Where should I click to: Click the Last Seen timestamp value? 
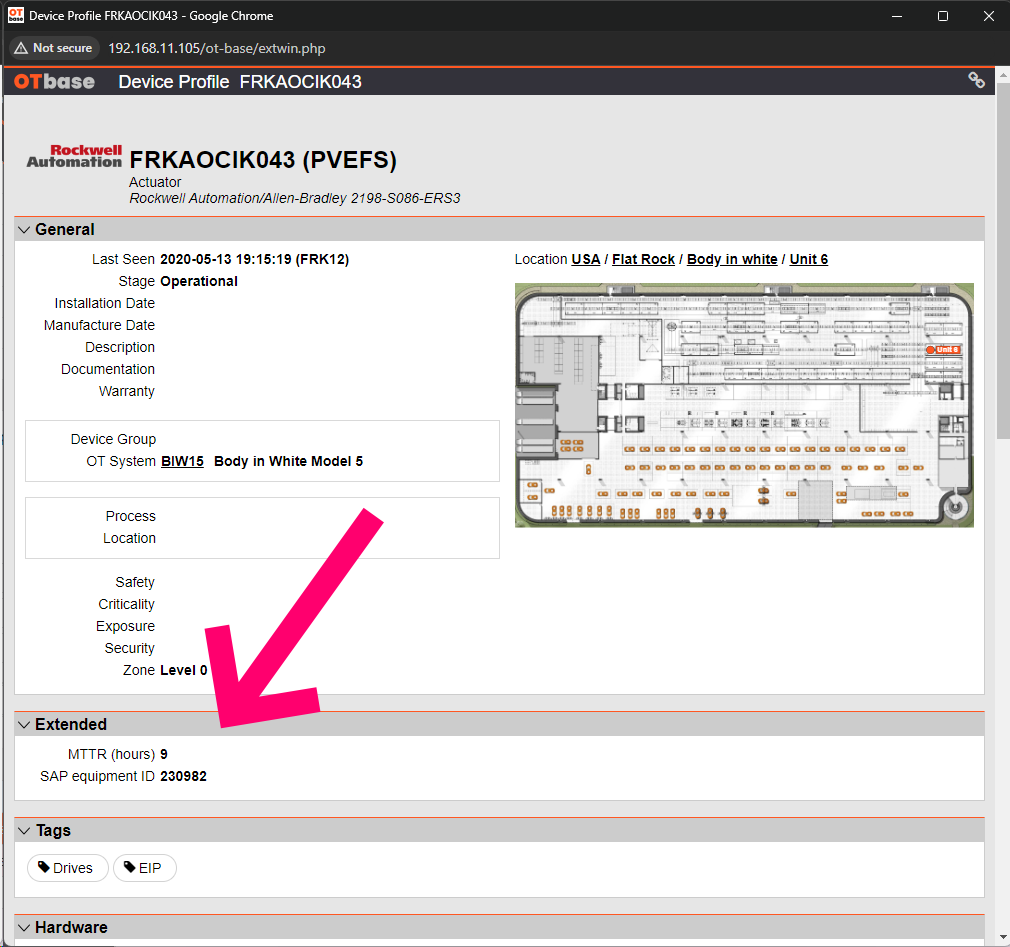click(x=254, y=260)
